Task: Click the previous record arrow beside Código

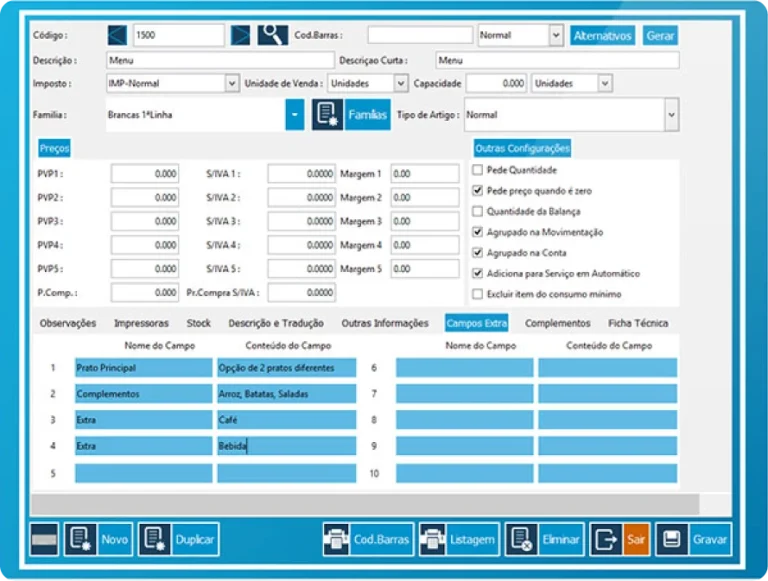Action: coord(117,35)
